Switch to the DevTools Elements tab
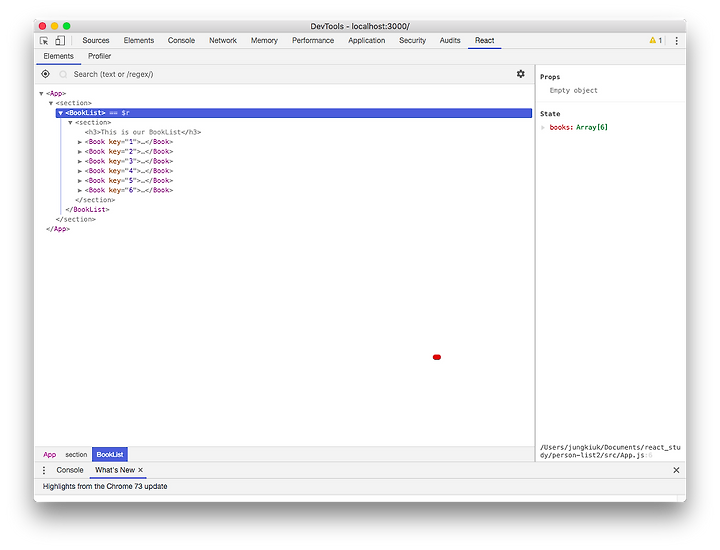The height and width of the screenshot is (550, 720). (x=139, y=40)
